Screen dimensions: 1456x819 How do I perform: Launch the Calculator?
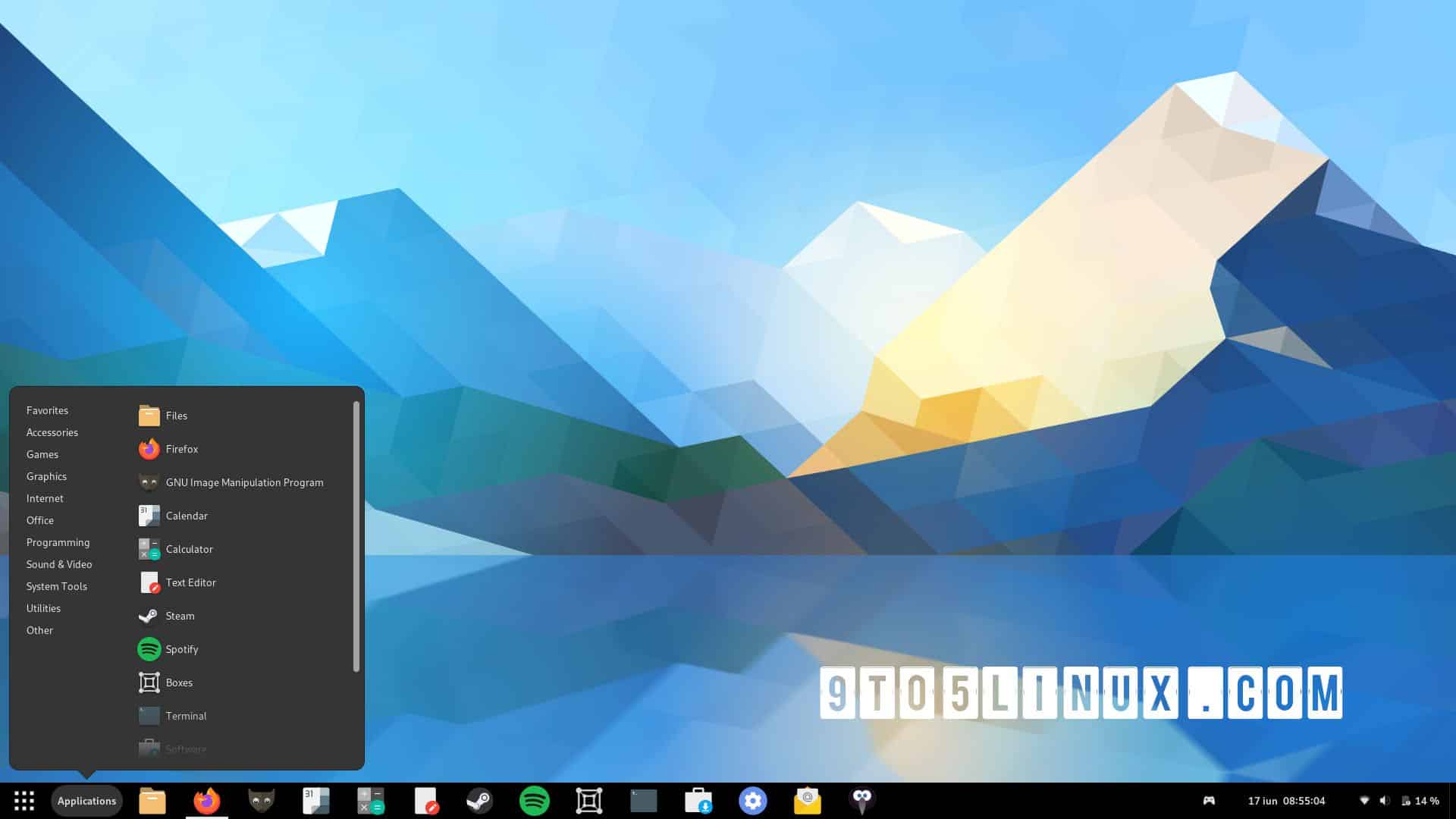coord(189,549)
